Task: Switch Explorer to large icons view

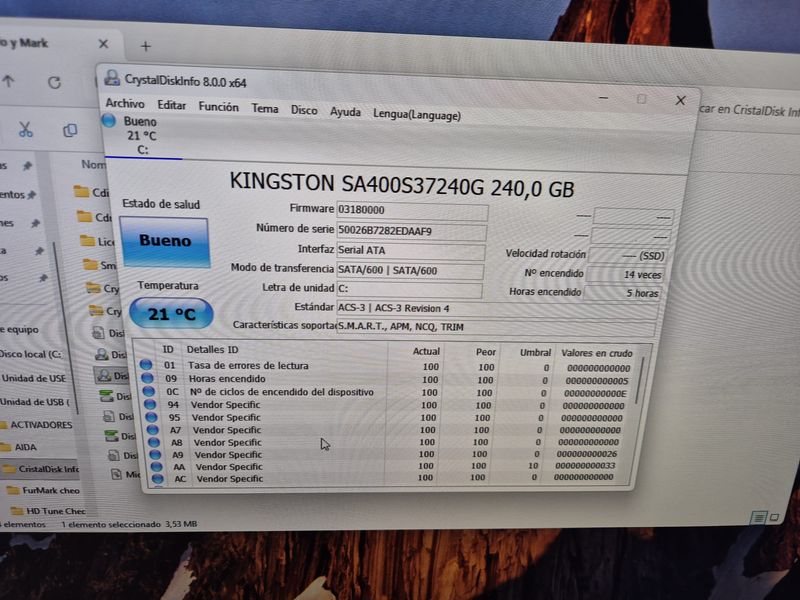Action: (774, 517)
